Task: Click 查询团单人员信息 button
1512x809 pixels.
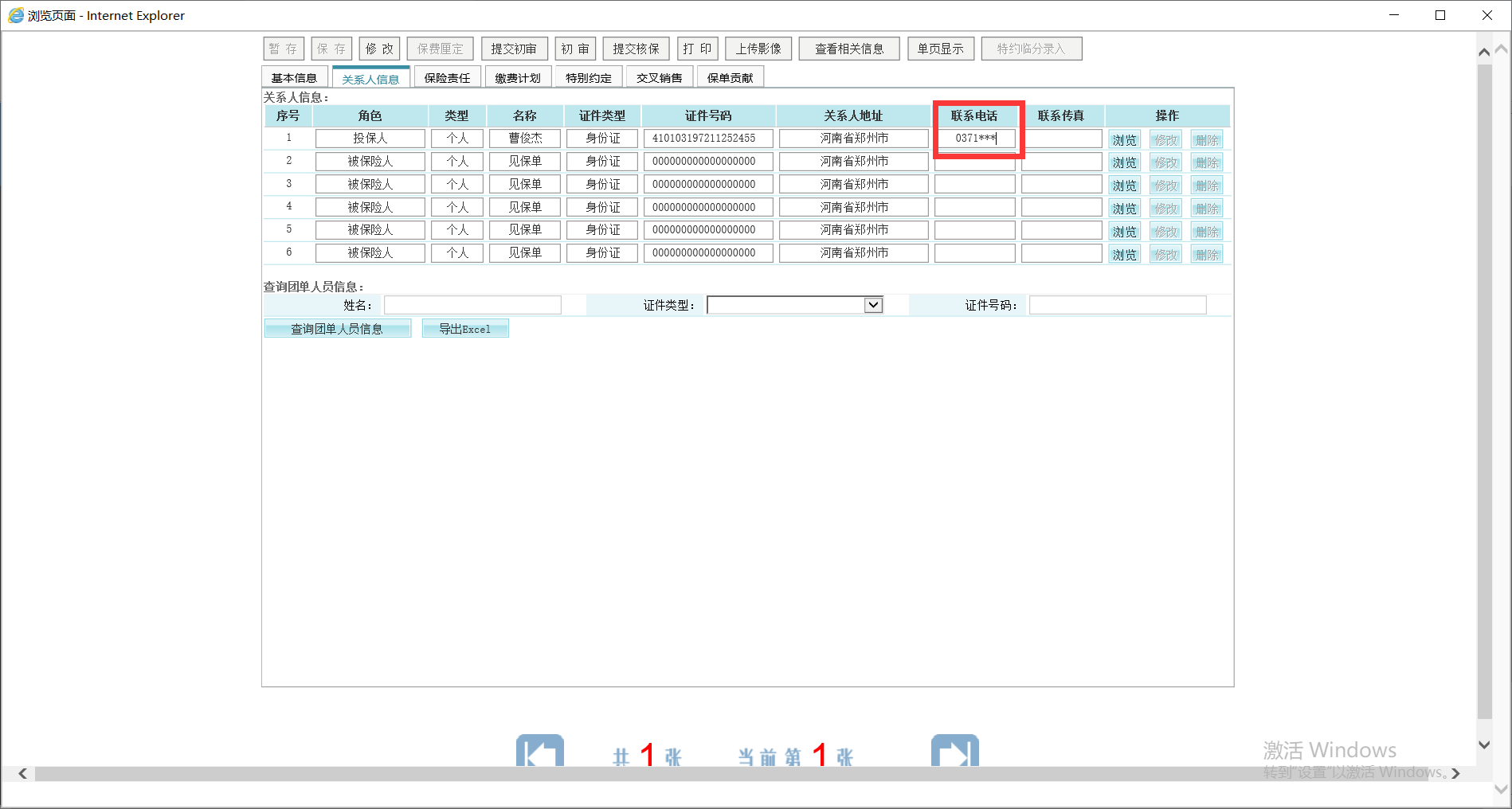Action: point(337,329)
